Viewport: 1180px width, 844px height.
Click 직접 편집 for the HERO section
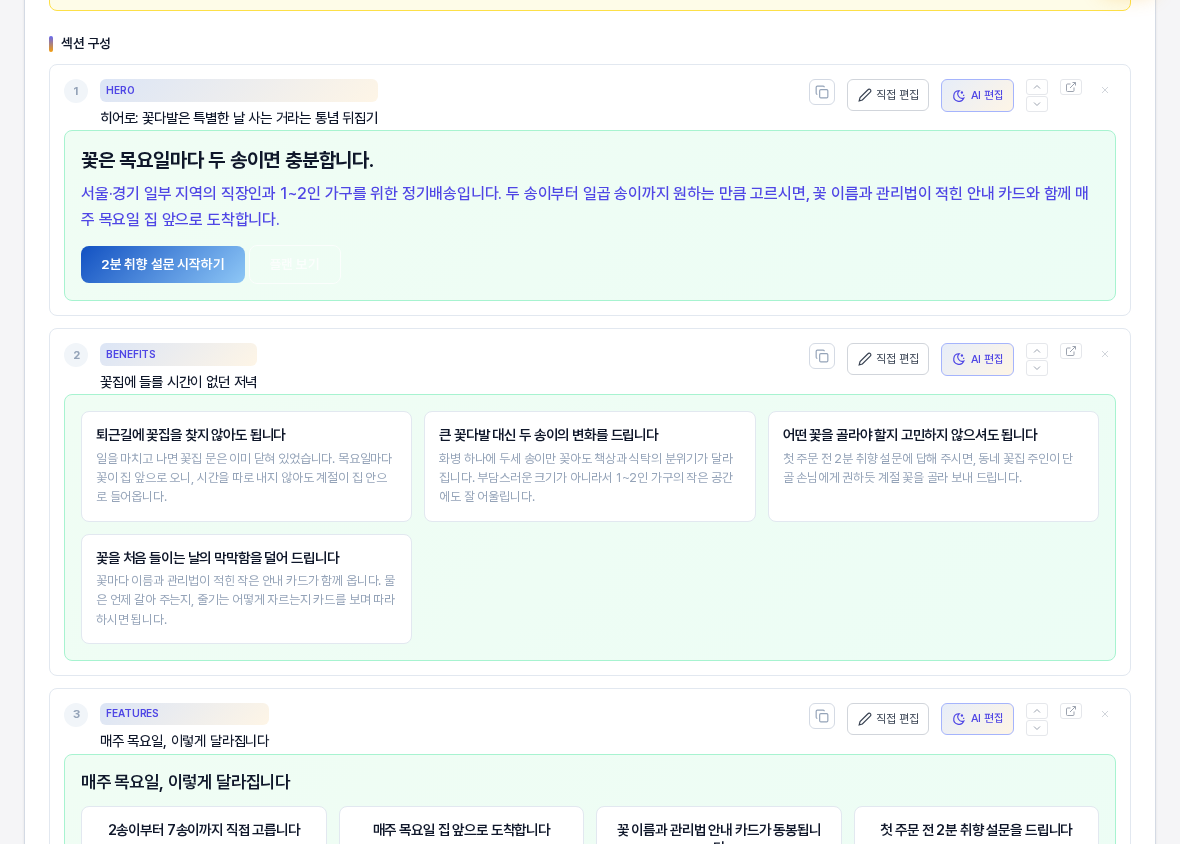click(888, 96)
